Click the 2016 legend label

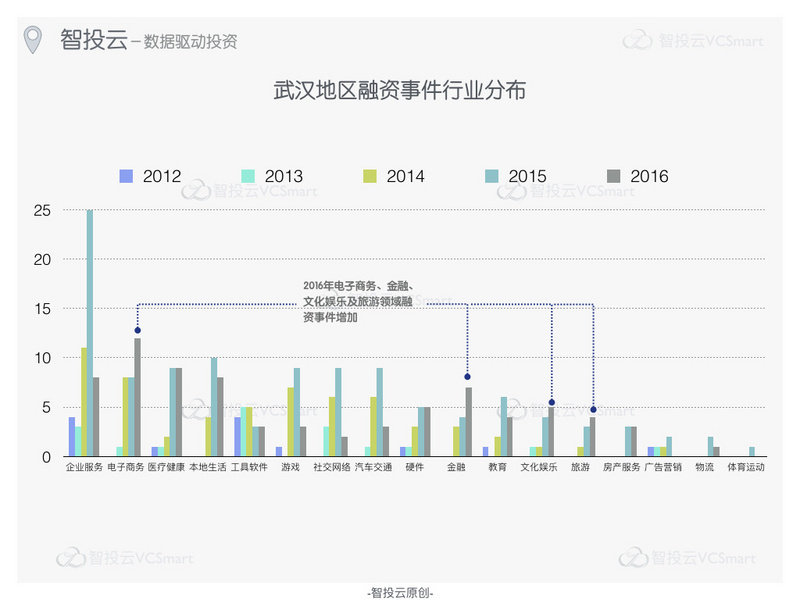(650, 177)
